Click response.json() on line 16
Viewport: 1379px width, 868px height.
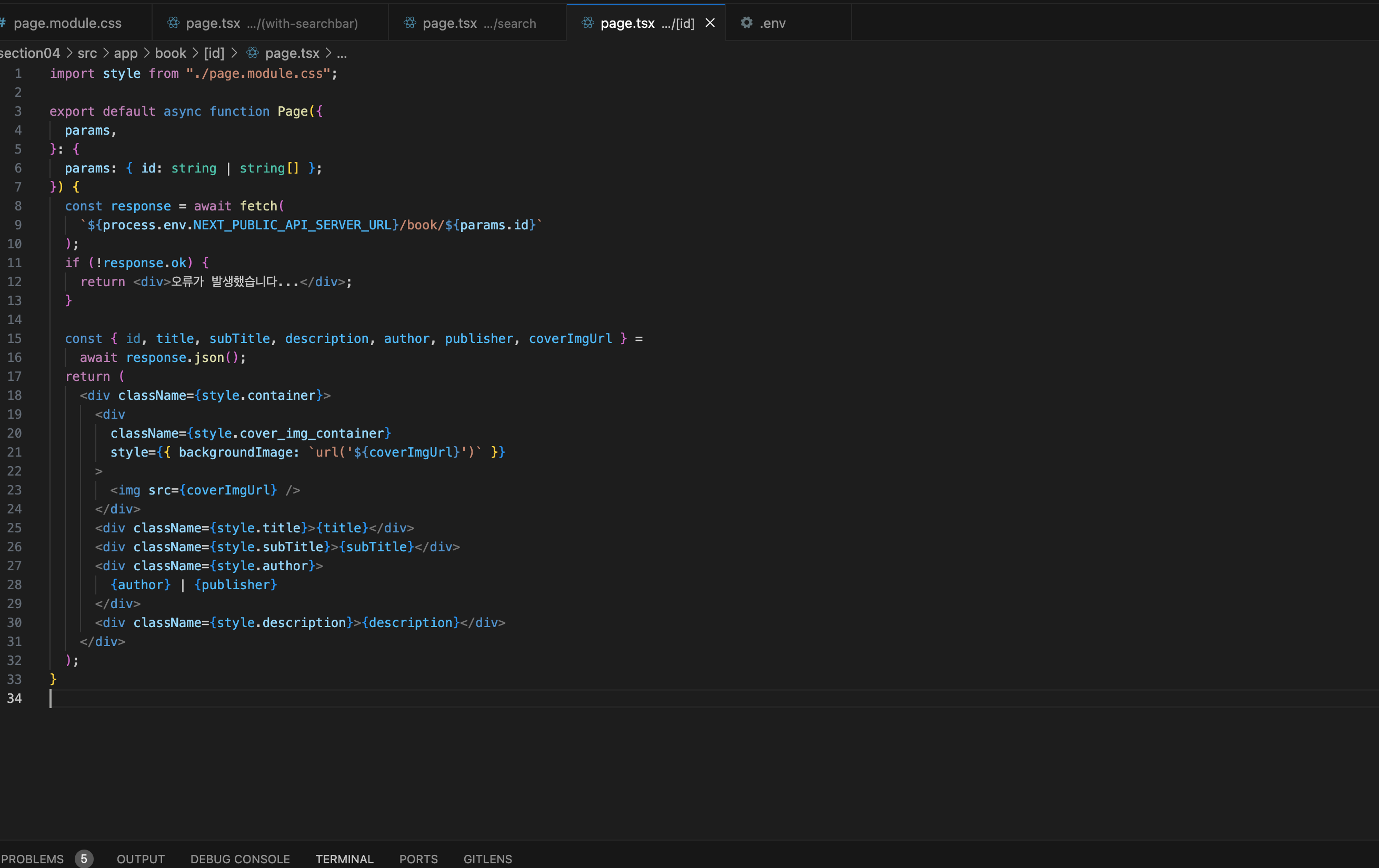pos(182,357)
